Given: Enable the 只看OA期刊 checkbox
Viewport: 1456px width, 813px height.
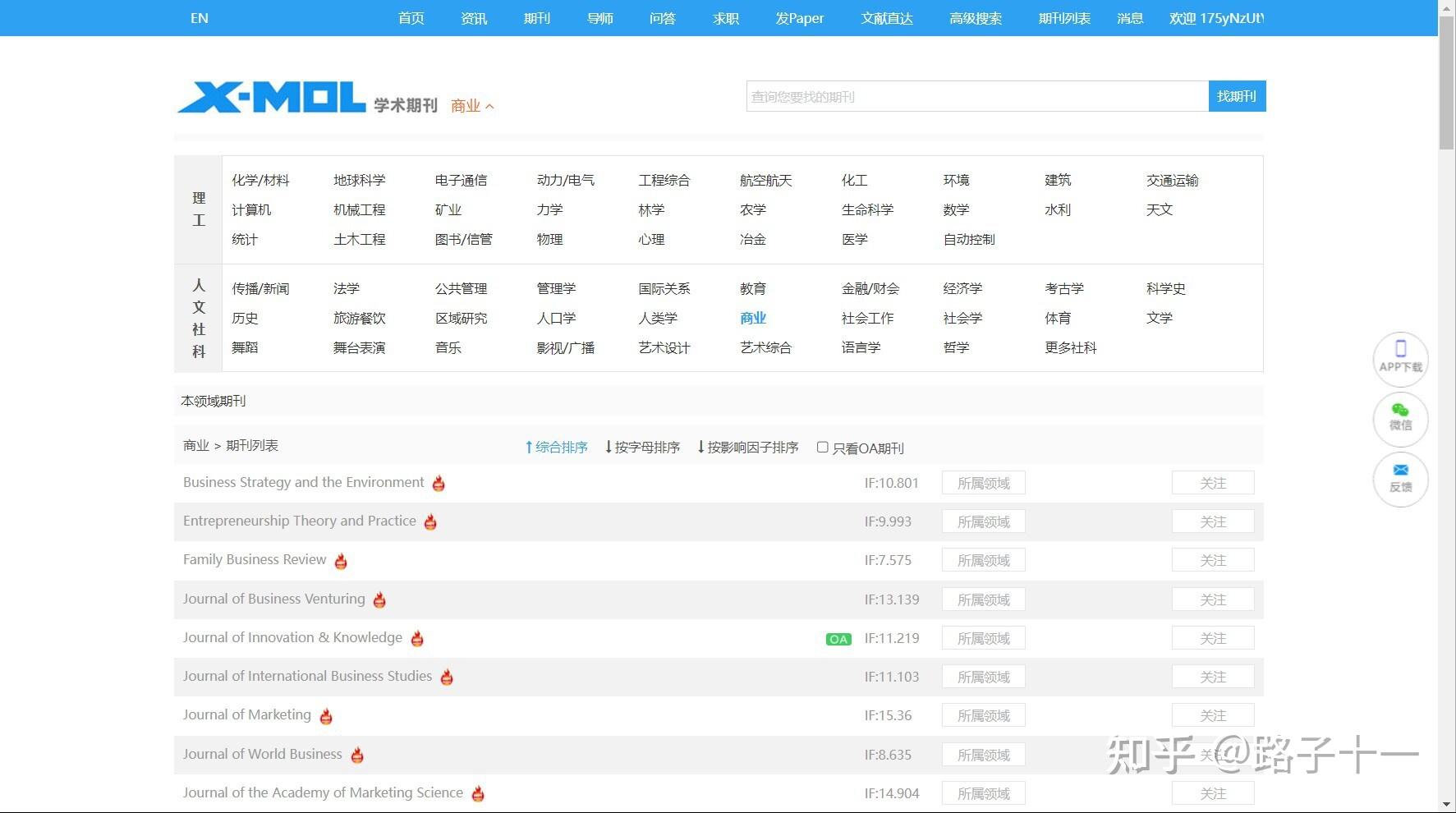Looking at the screenshot, I should point(822,448).
